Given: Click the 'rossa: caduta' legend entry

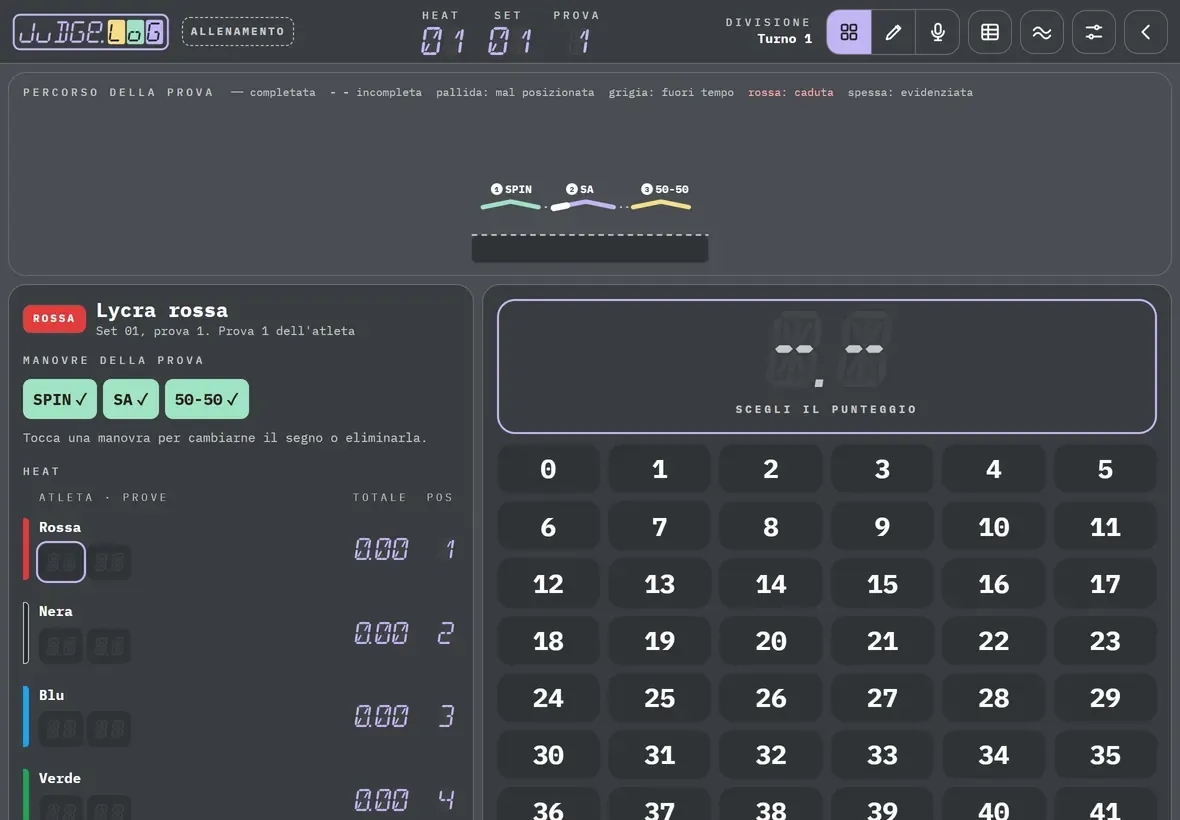Looking at the screenshot, I should pos(791,92).
